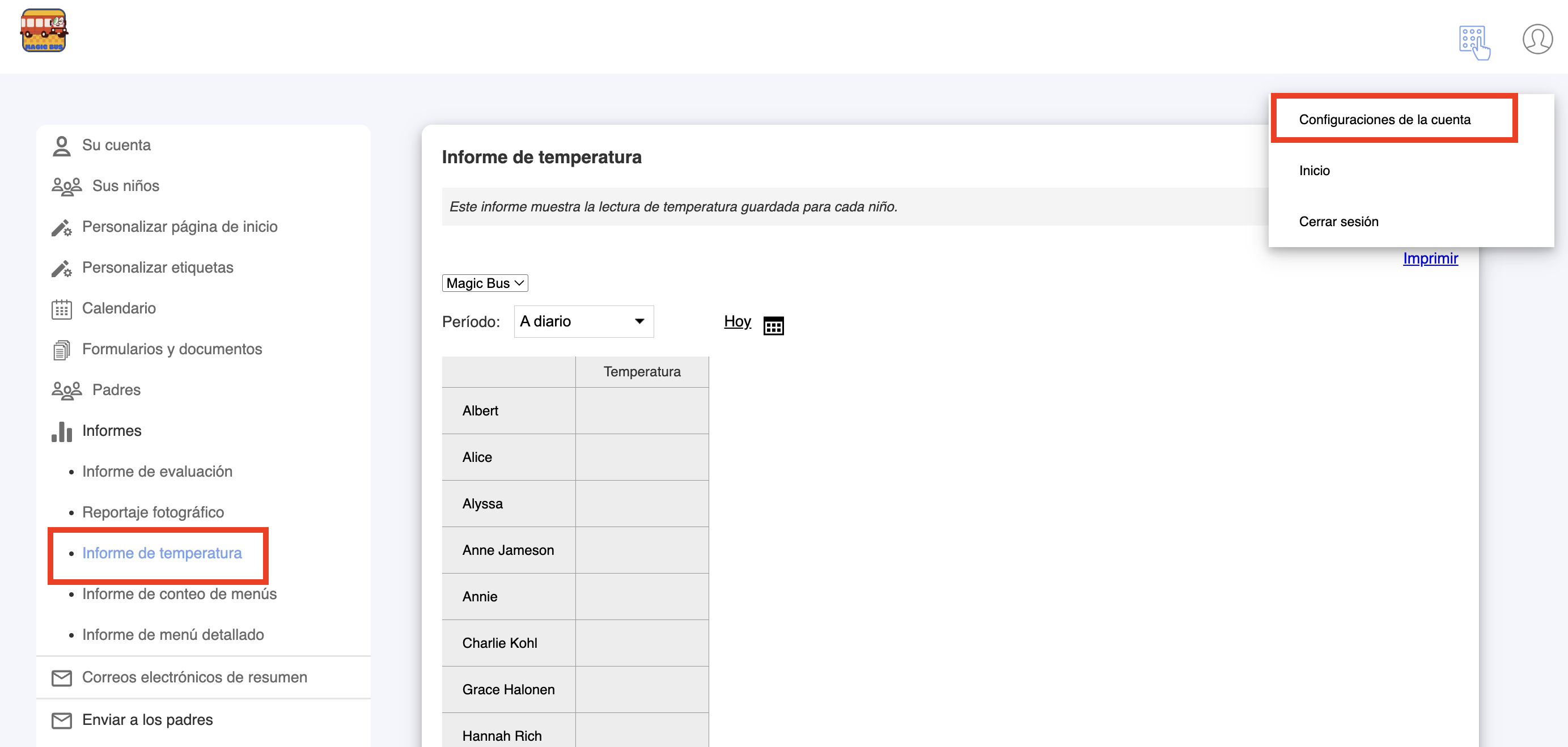This screenshot has height=747, width=1568.
Task: Click the Magic Bus logo icon
Action: coord(44,31)
